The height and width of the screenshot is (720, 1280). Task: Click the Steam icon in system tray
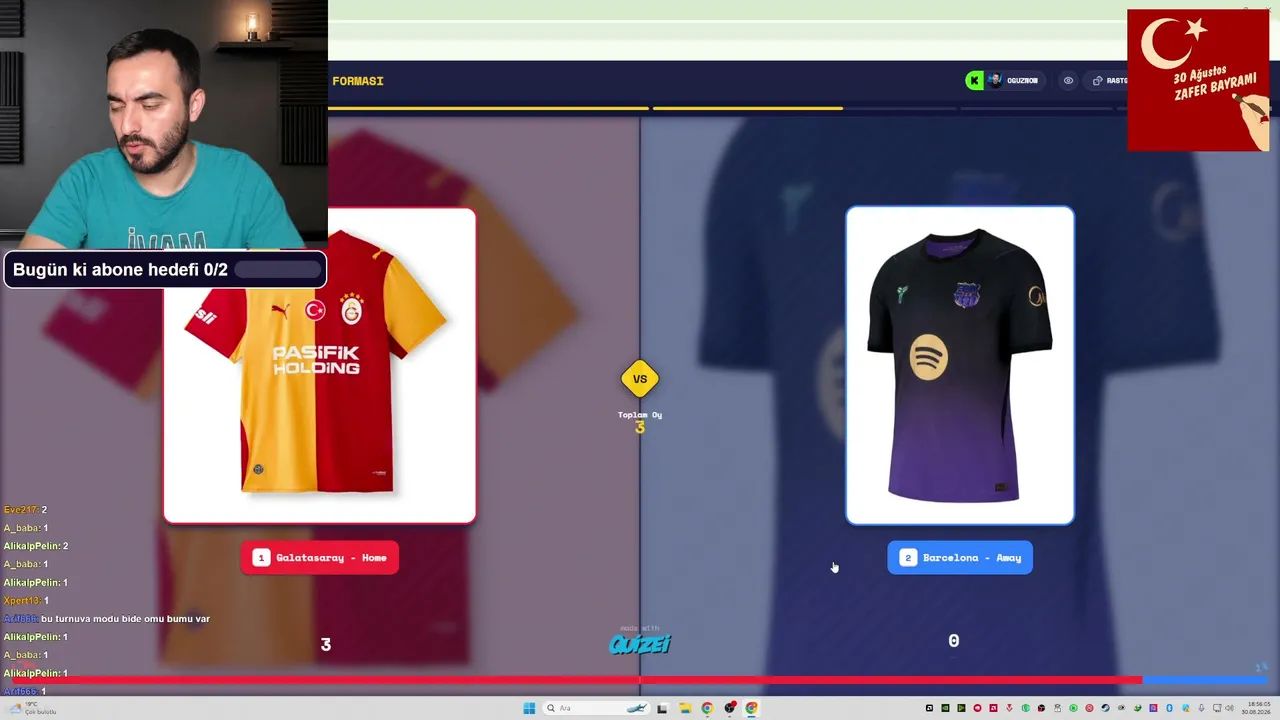click(1105, 708)
